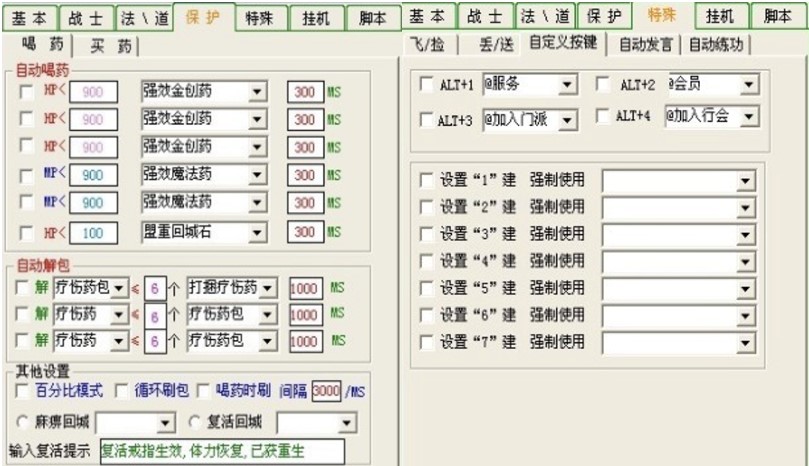Click the HP threshold field showing 100
Screen dimensions: 809x466
[92, 233]
